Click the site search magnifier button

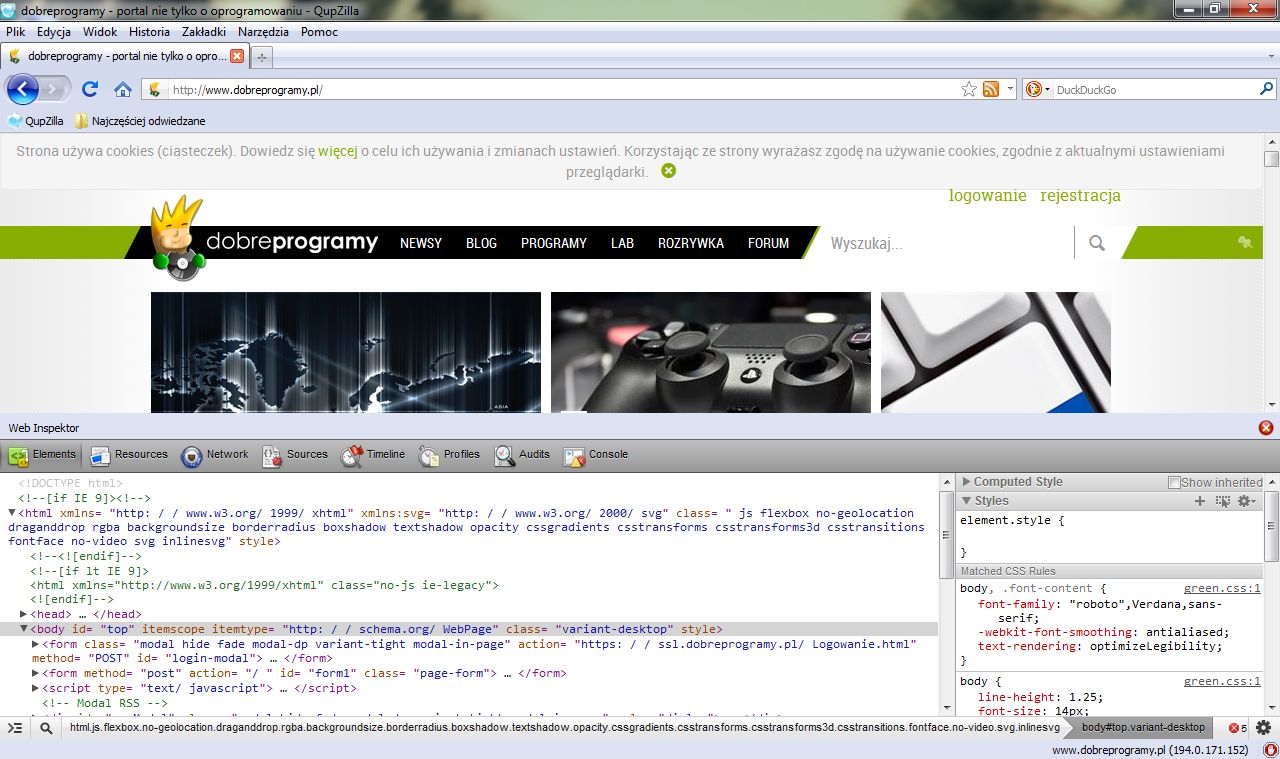pyautogui.click(x=1097, y=243)
